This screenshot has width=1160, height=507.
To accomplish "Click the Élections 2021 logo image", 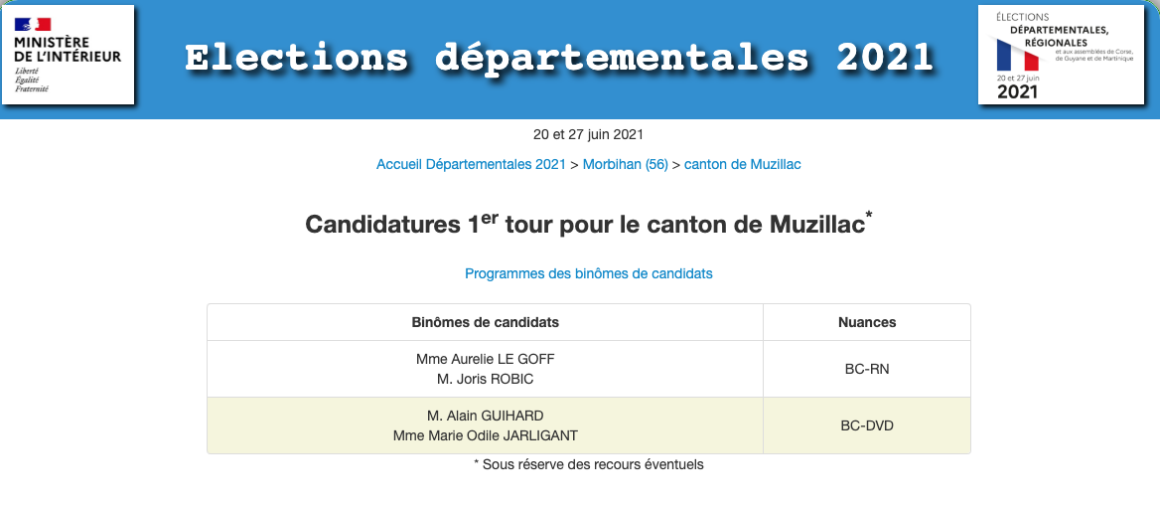I will tap(1061, 54).
